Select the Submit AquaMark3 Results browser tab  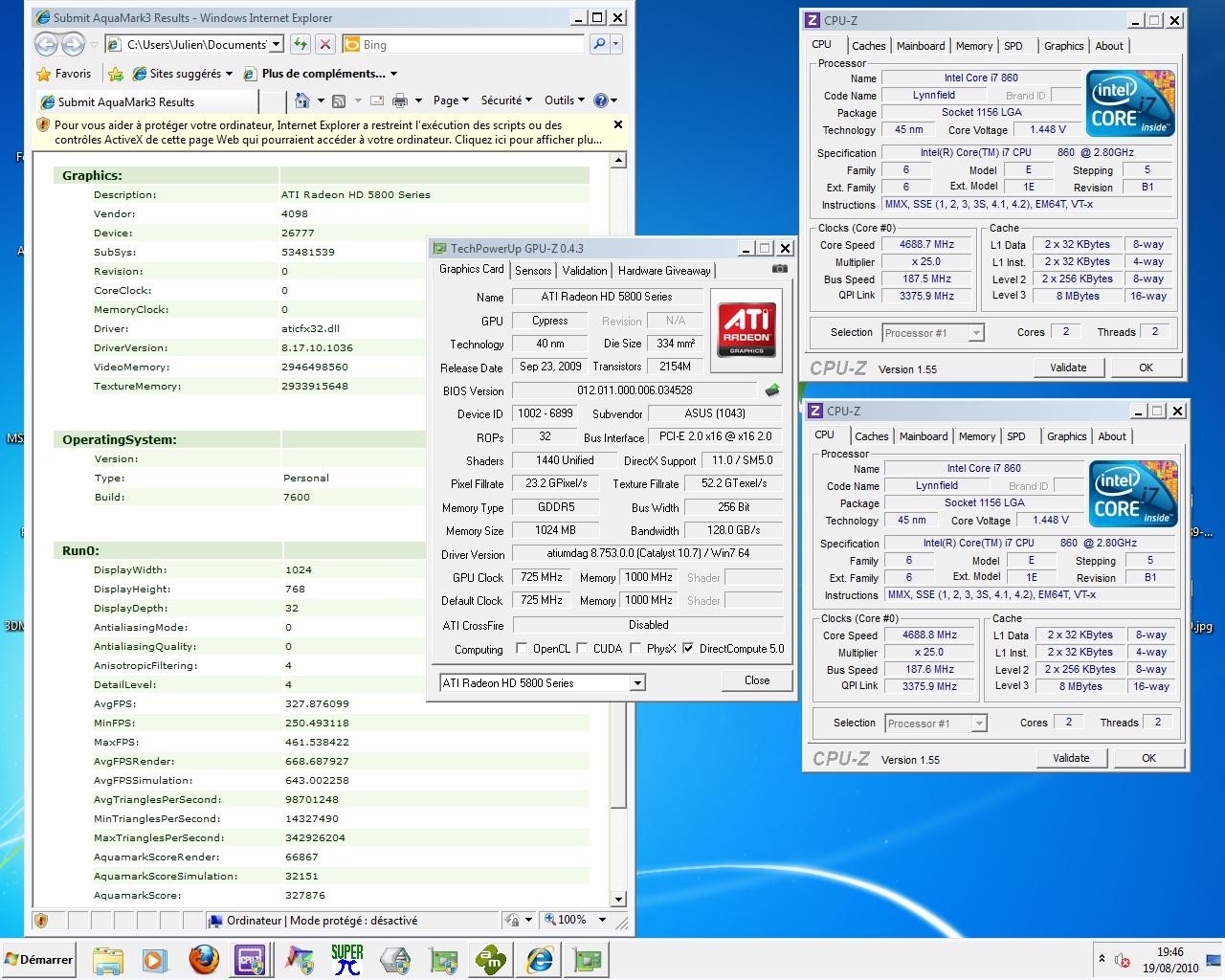click(146, 101)
